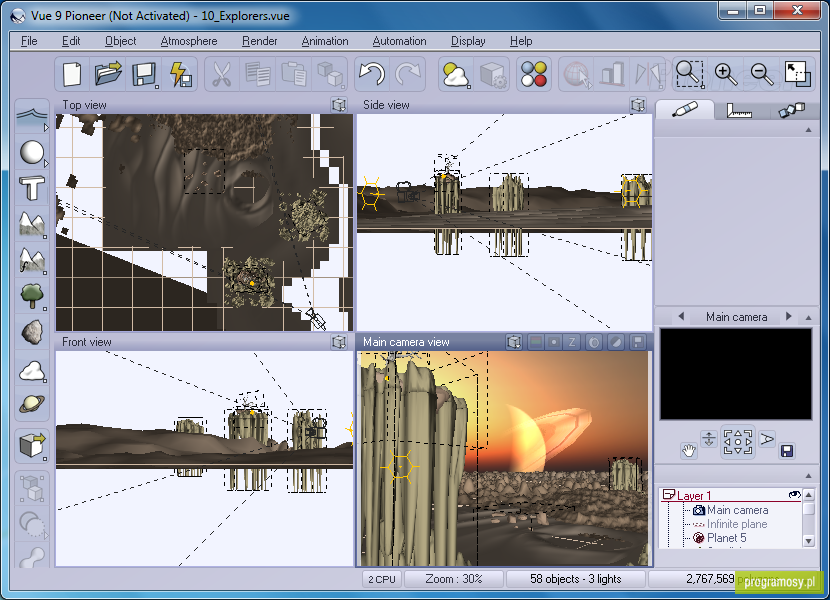Undo the last action
Image resolution: width=830 pixels, height=600 pixels.
click(372, 74)
